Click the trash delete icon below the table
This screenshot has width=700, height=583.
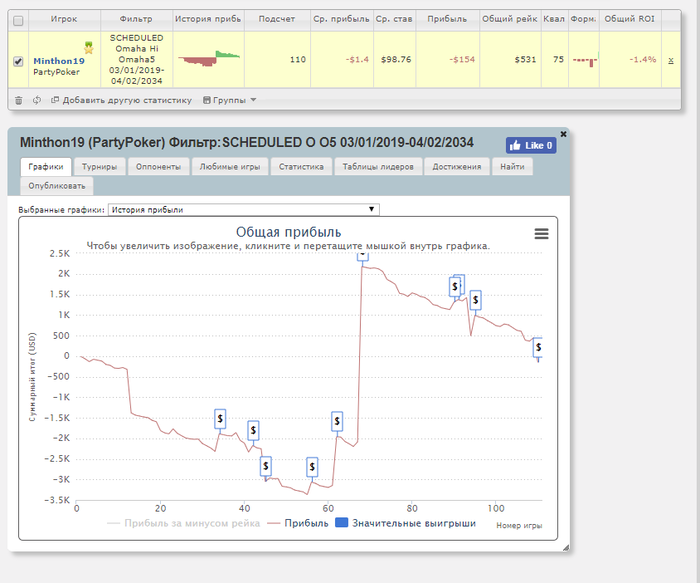point(18,100)
